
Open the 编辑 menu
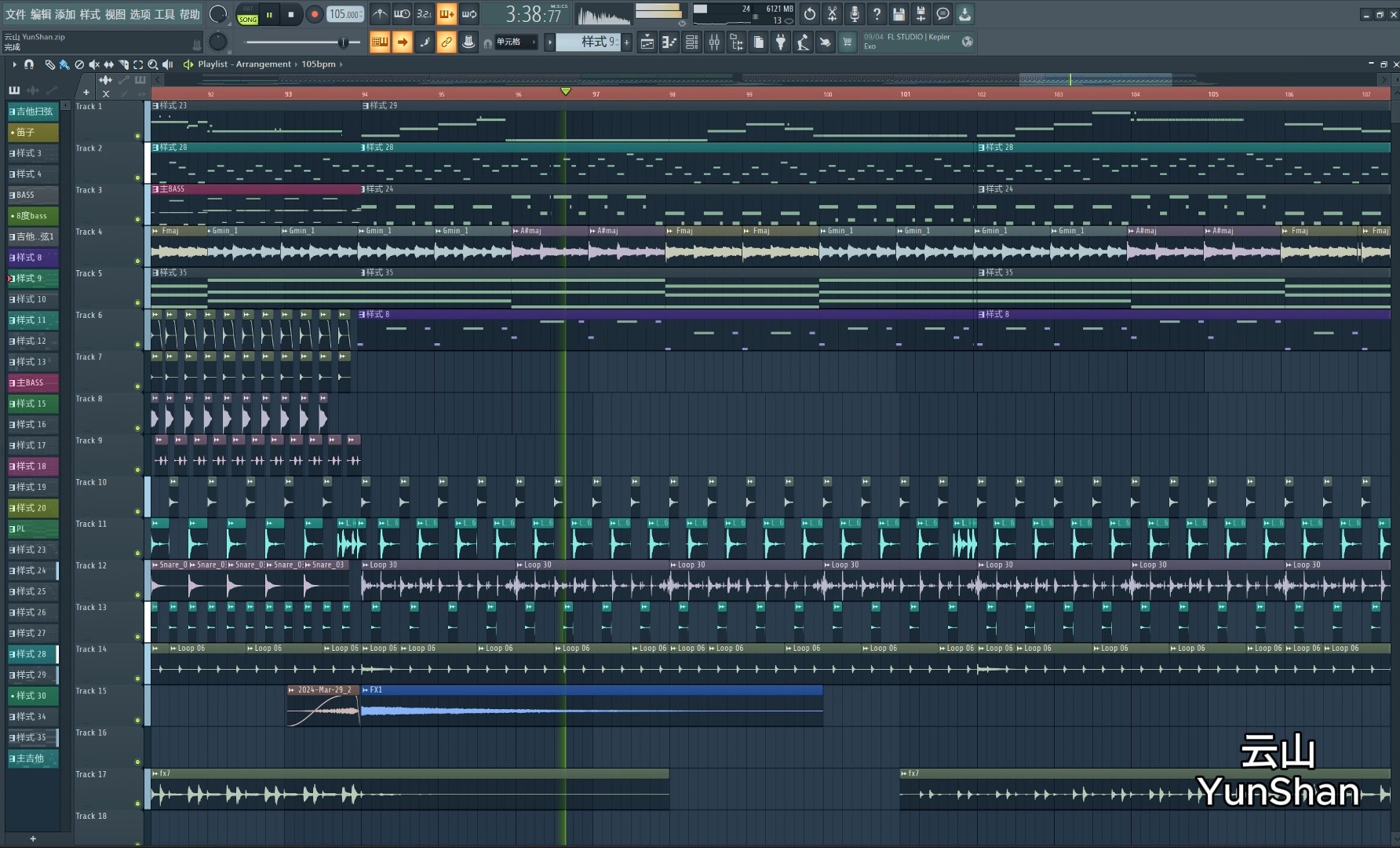coord(41,14)
